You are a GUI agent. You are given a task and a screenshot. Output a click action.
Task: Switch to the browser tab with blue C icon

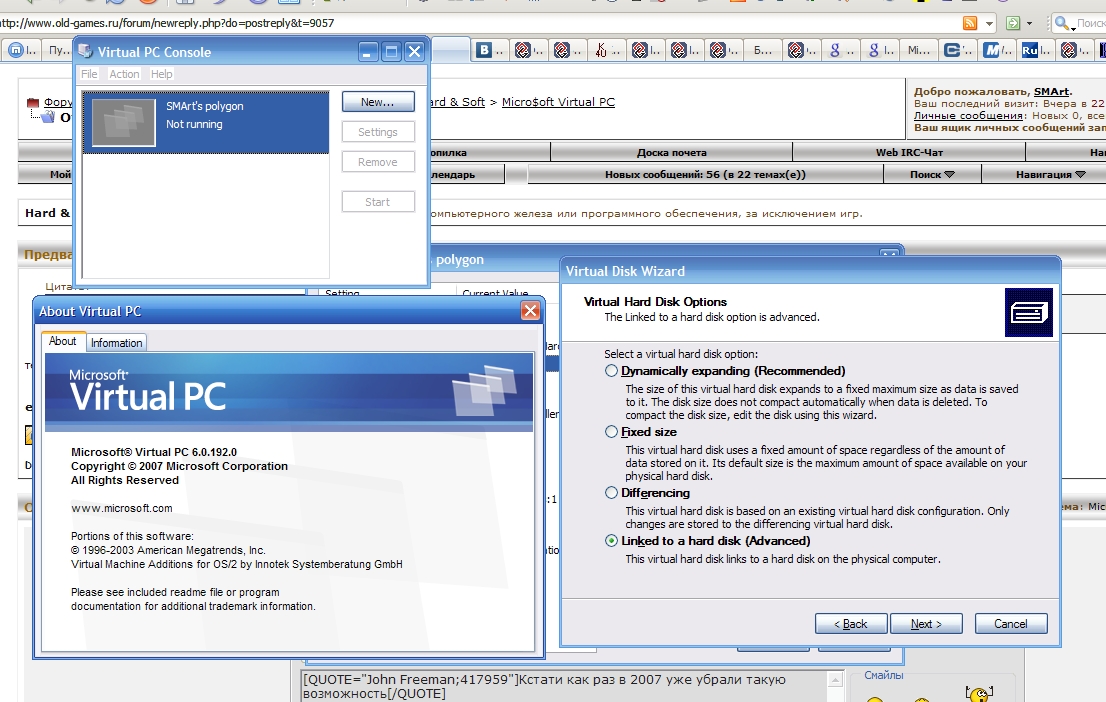coord(958,50)
